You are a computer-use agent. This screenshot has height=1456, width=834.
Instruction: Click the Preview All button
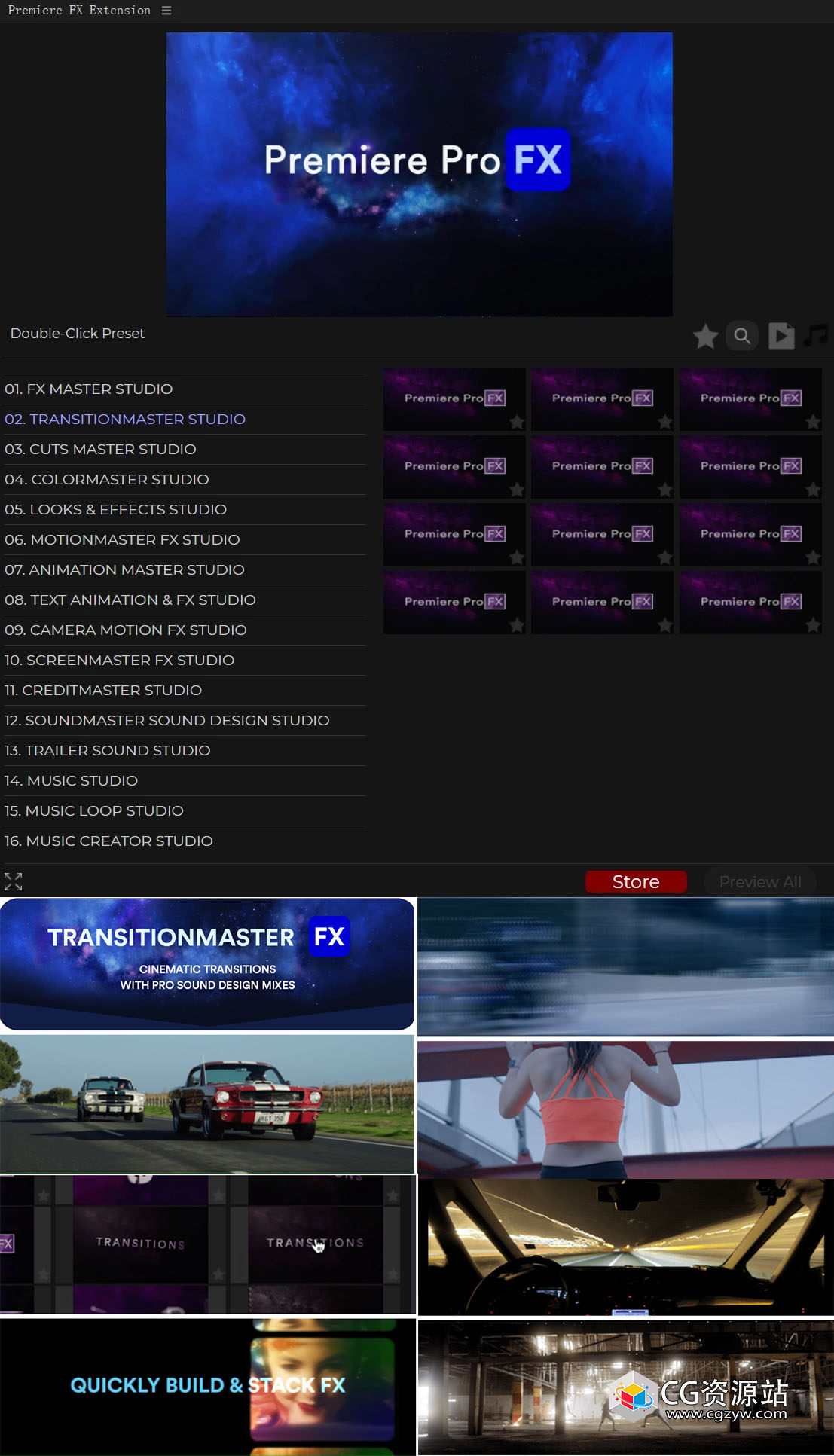[760, 881]
